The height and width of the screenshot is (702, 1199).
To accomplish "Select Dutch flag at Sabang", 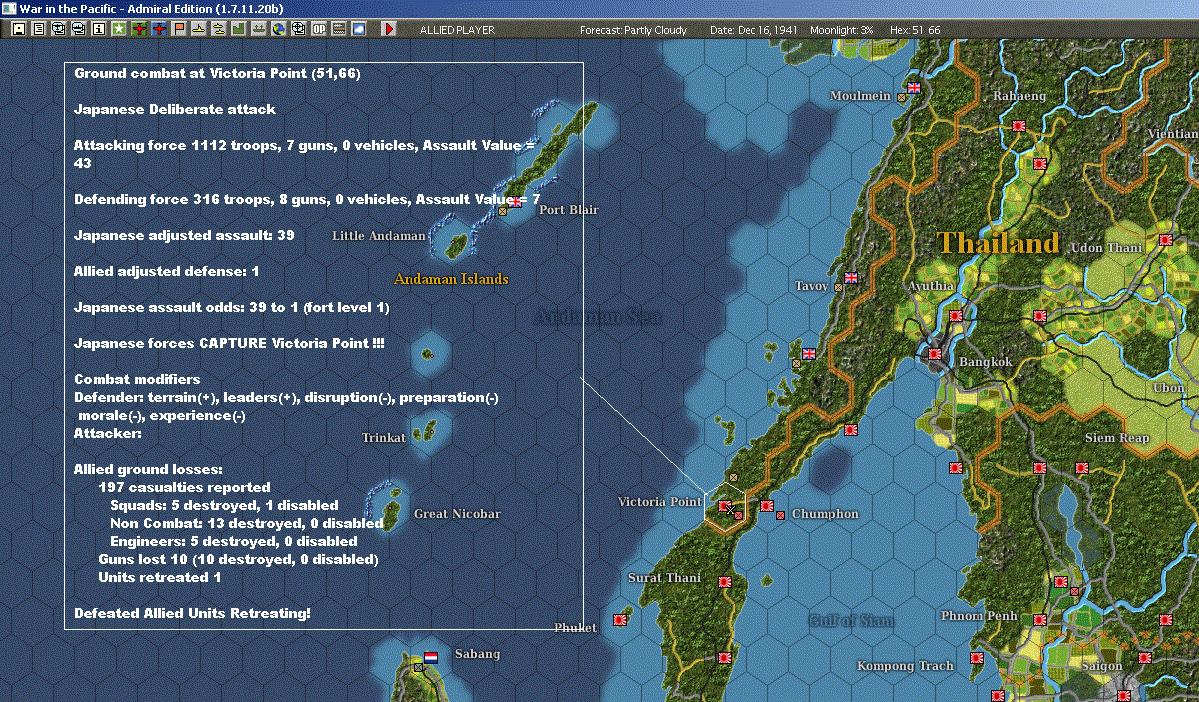I will point(431,658).
